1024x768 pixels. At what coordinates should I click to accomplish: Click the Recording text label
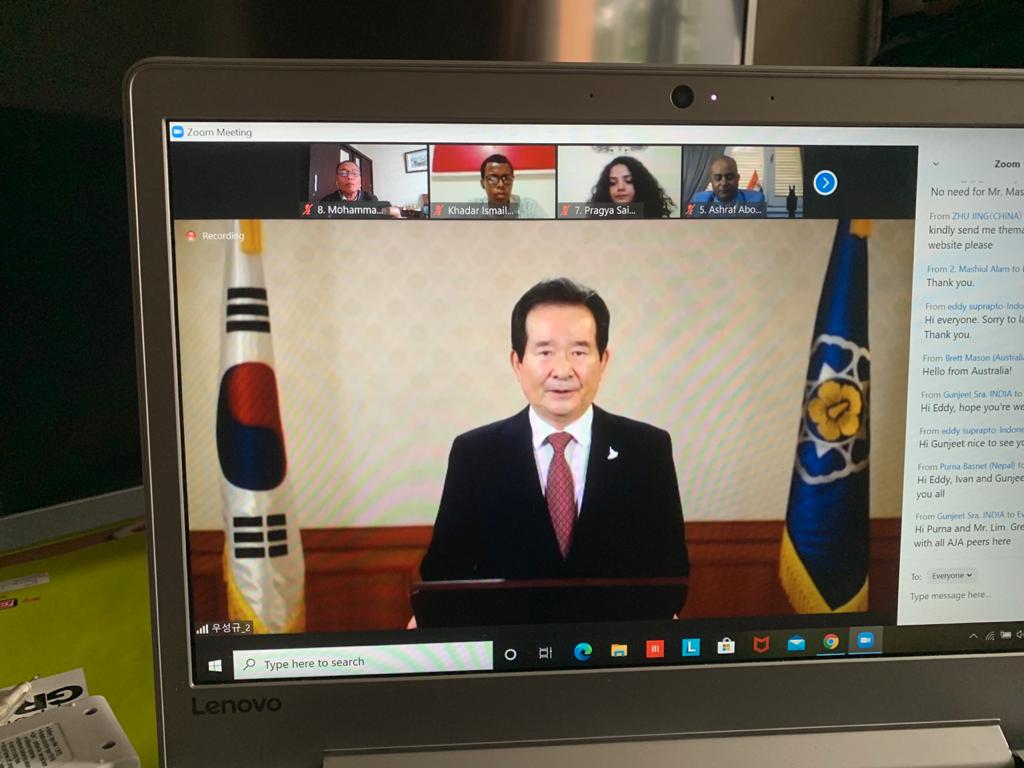[x=223, y=236]
